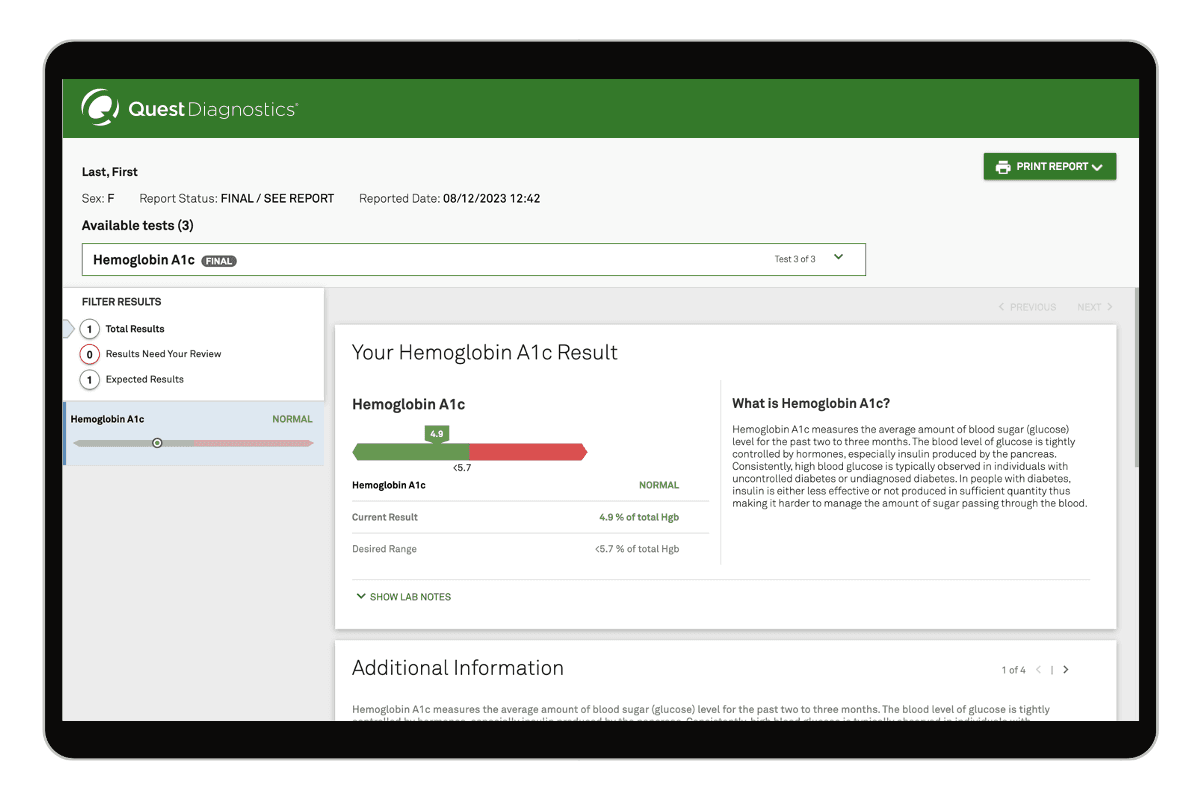Viewport: 1200px width, 800px height.
Task: Click the 4.9 value marker flag
Action: coord(436,434)
